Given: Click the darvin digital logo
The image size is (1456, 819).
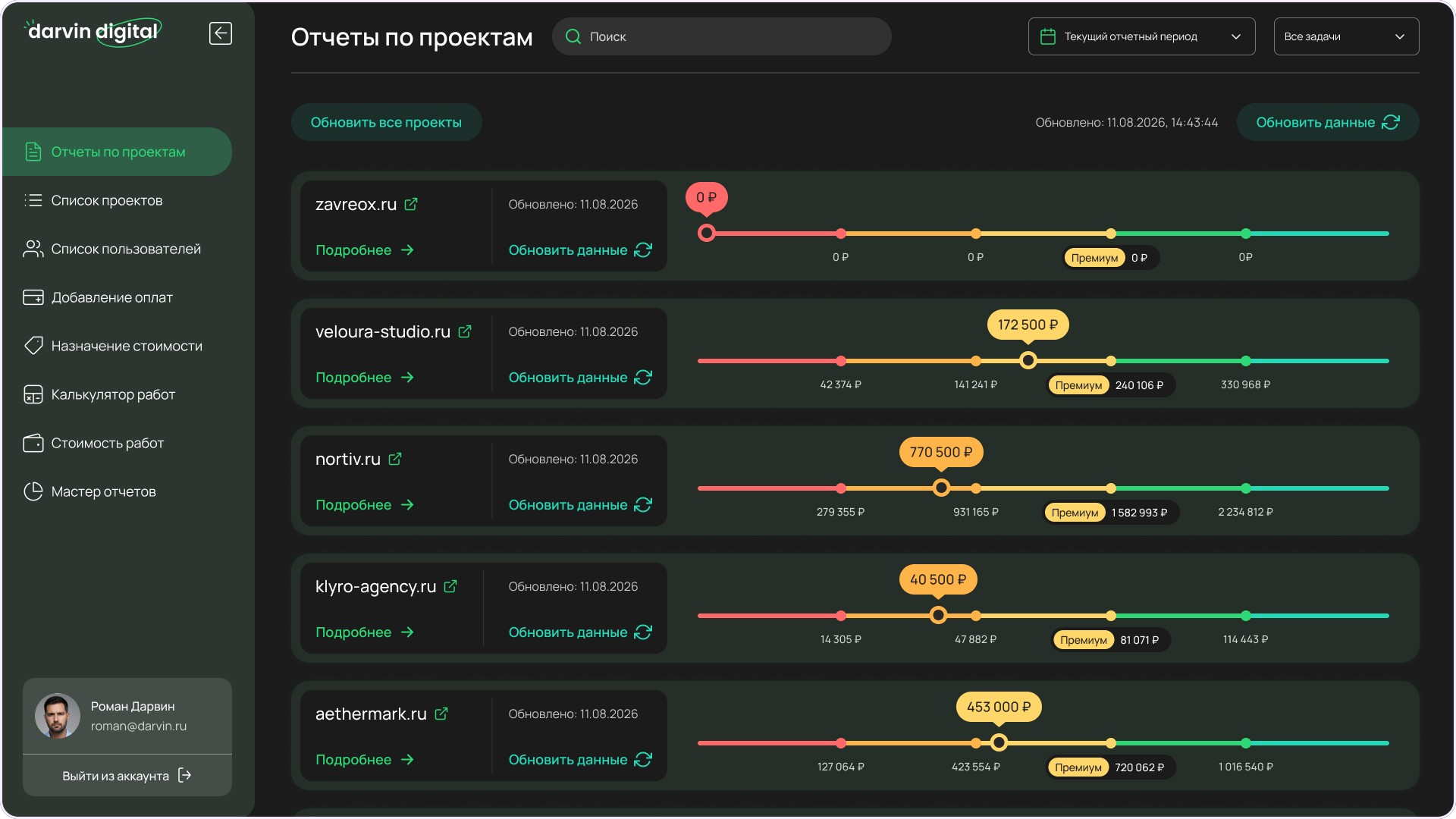Looking at the screenshot, I should click(94, 32).
